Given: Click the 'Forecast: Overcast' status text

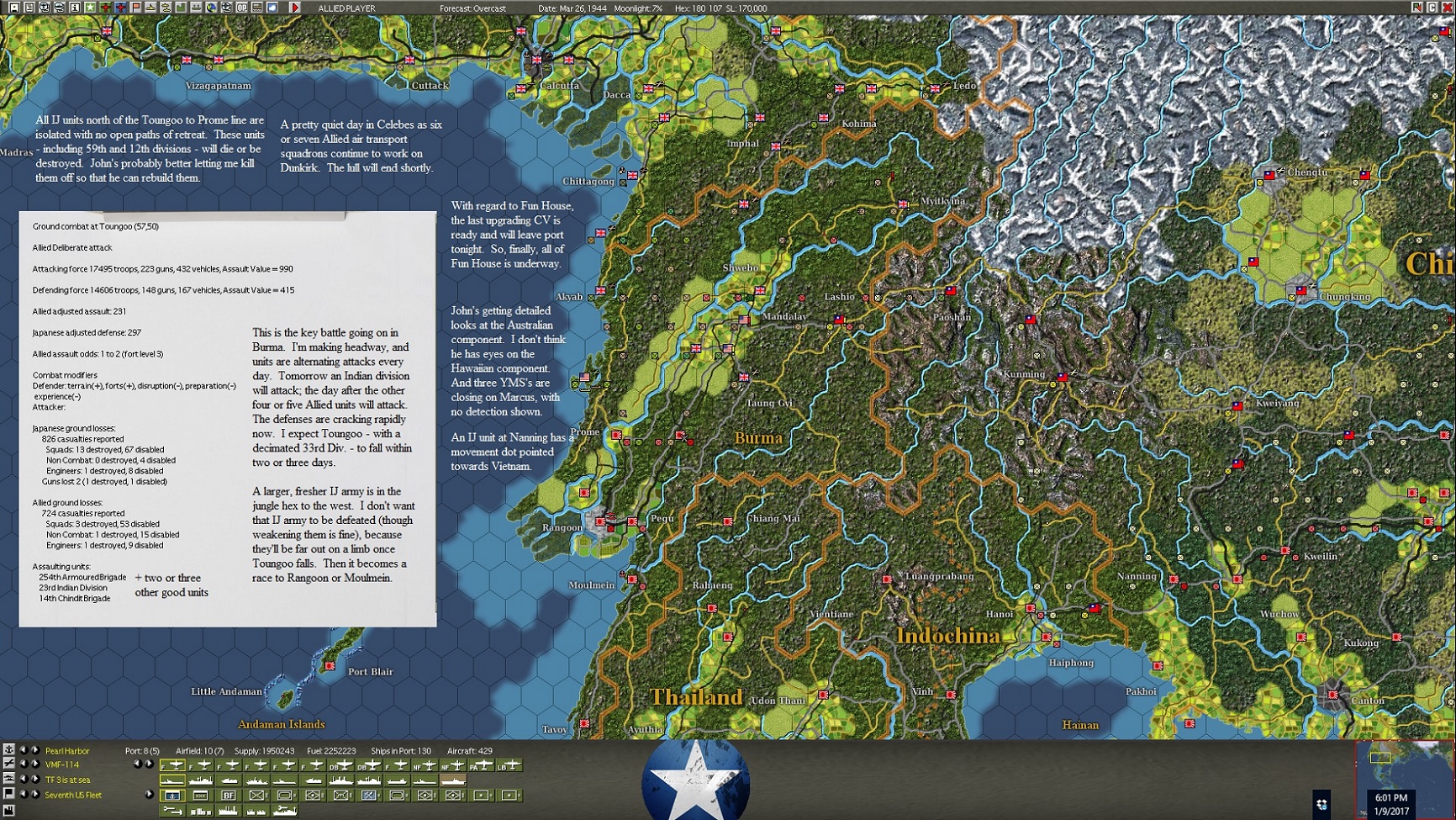Looking at the screenshot, I should (472, 8).
